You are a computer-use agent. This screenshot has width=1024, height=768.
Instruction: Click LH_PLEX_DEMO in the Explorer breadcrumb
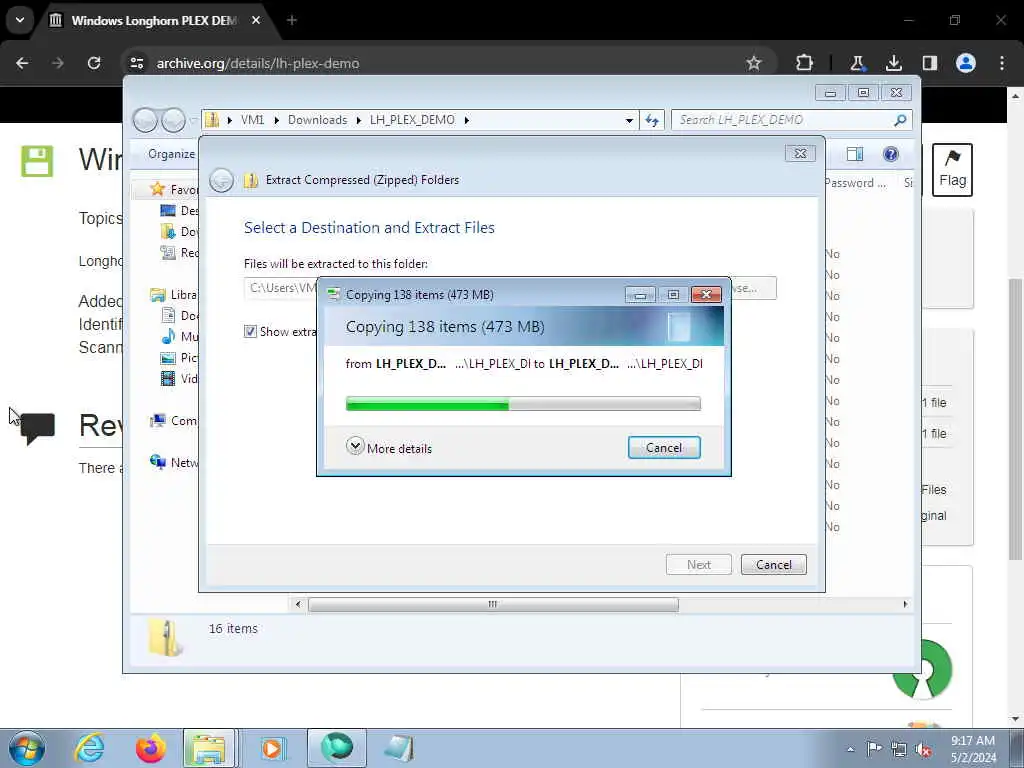[412, 120]
